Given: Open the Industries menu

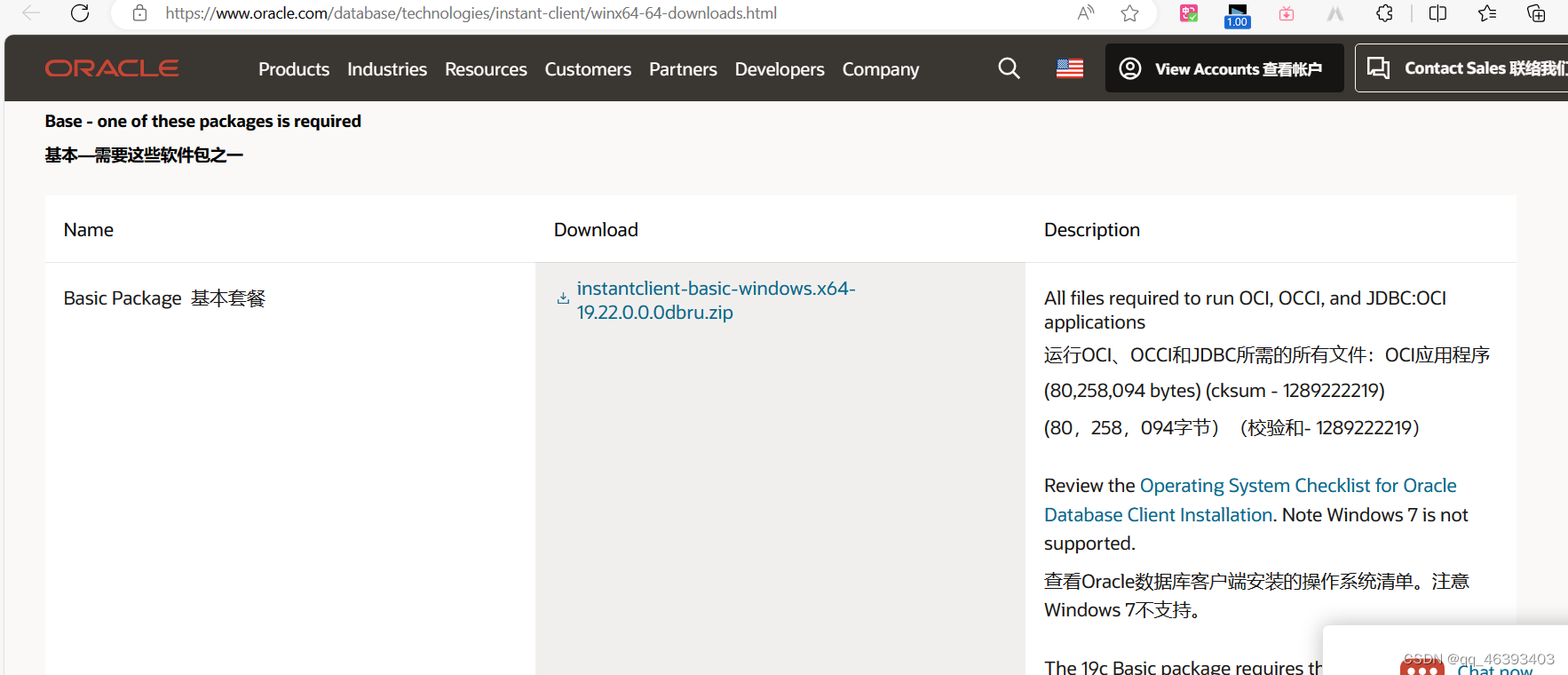Looking at the screenshot, I should [387, 69].
